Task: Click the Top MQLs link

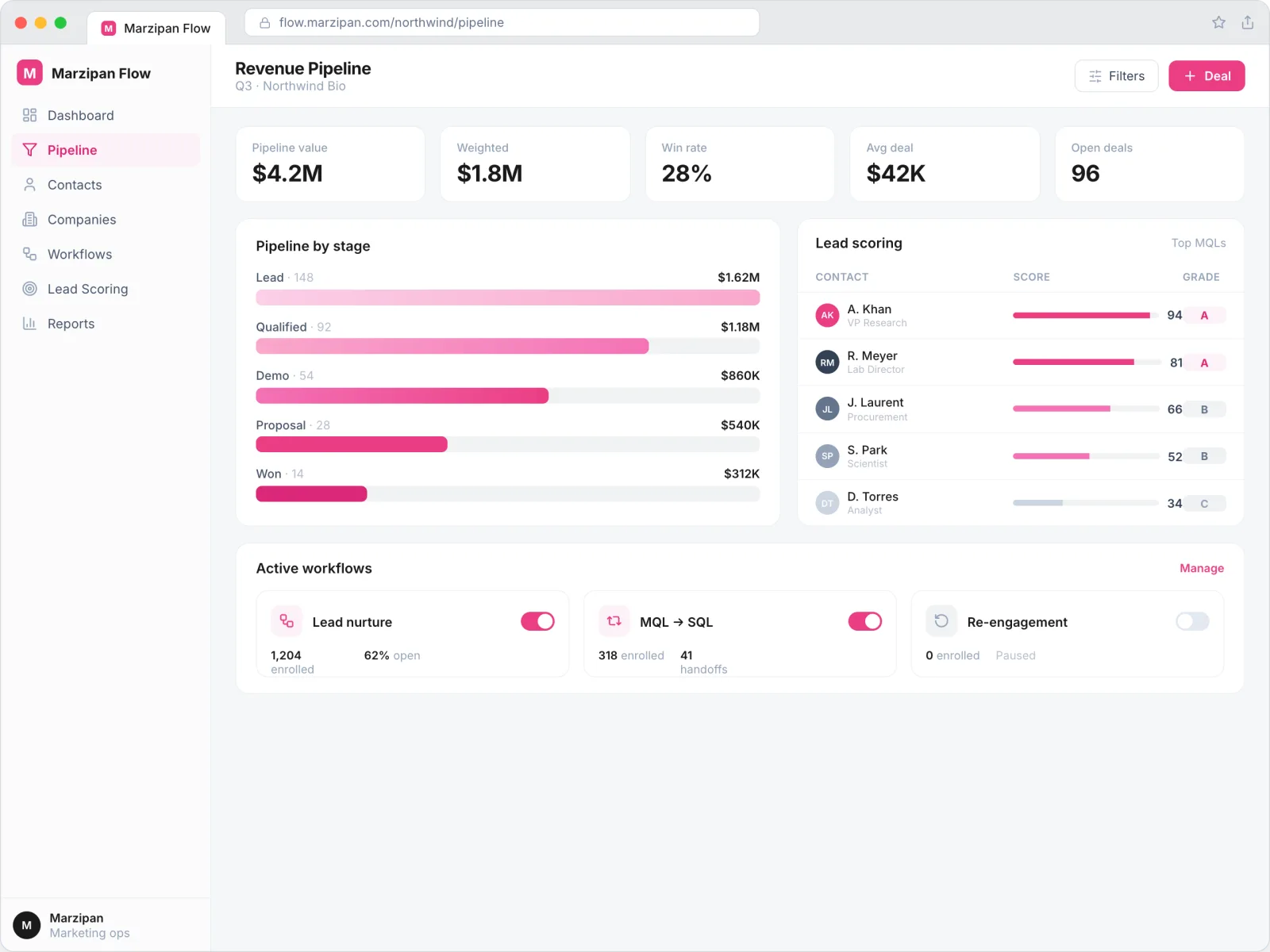Action: (1199, 243)
